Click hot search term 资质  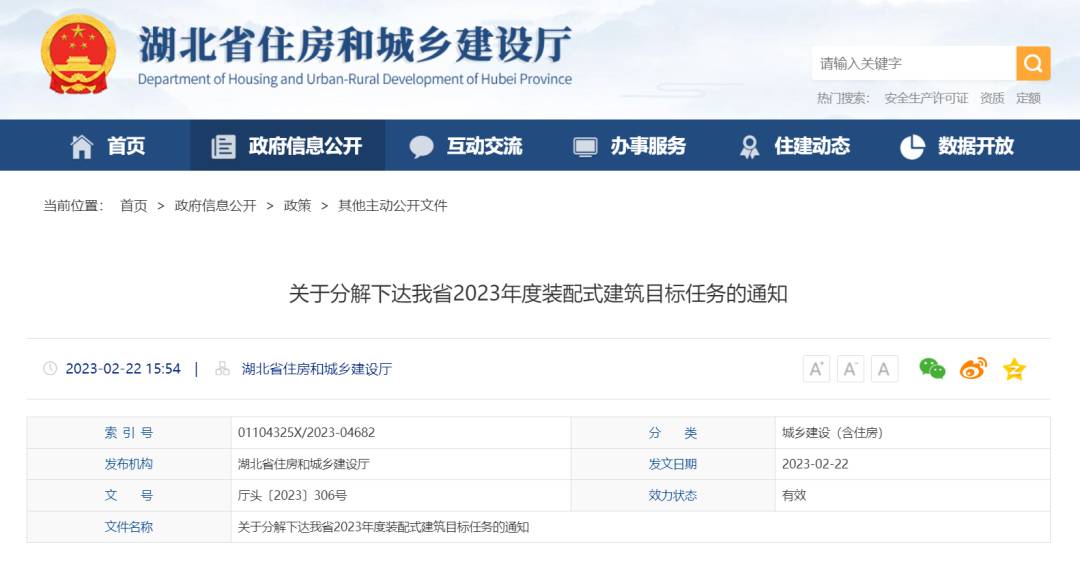pos(992,98)
